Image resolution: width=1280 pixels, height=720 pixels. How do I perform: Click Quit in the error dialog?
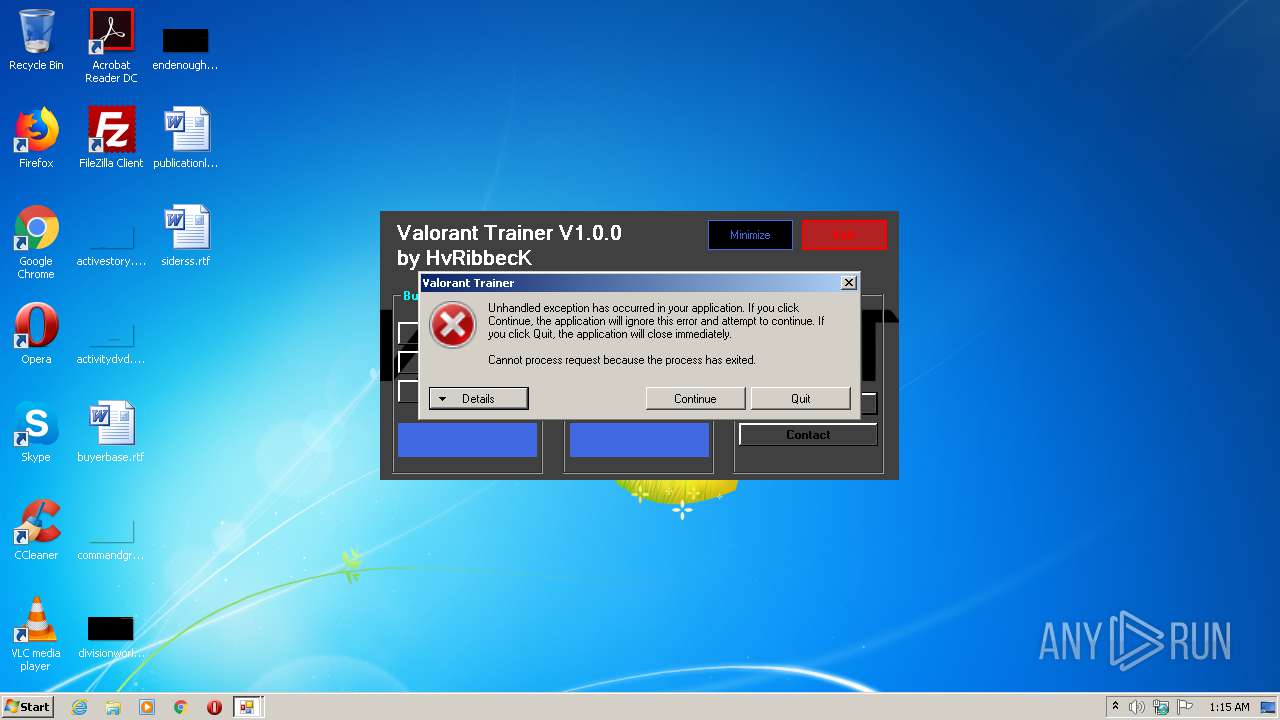[800, 399]
